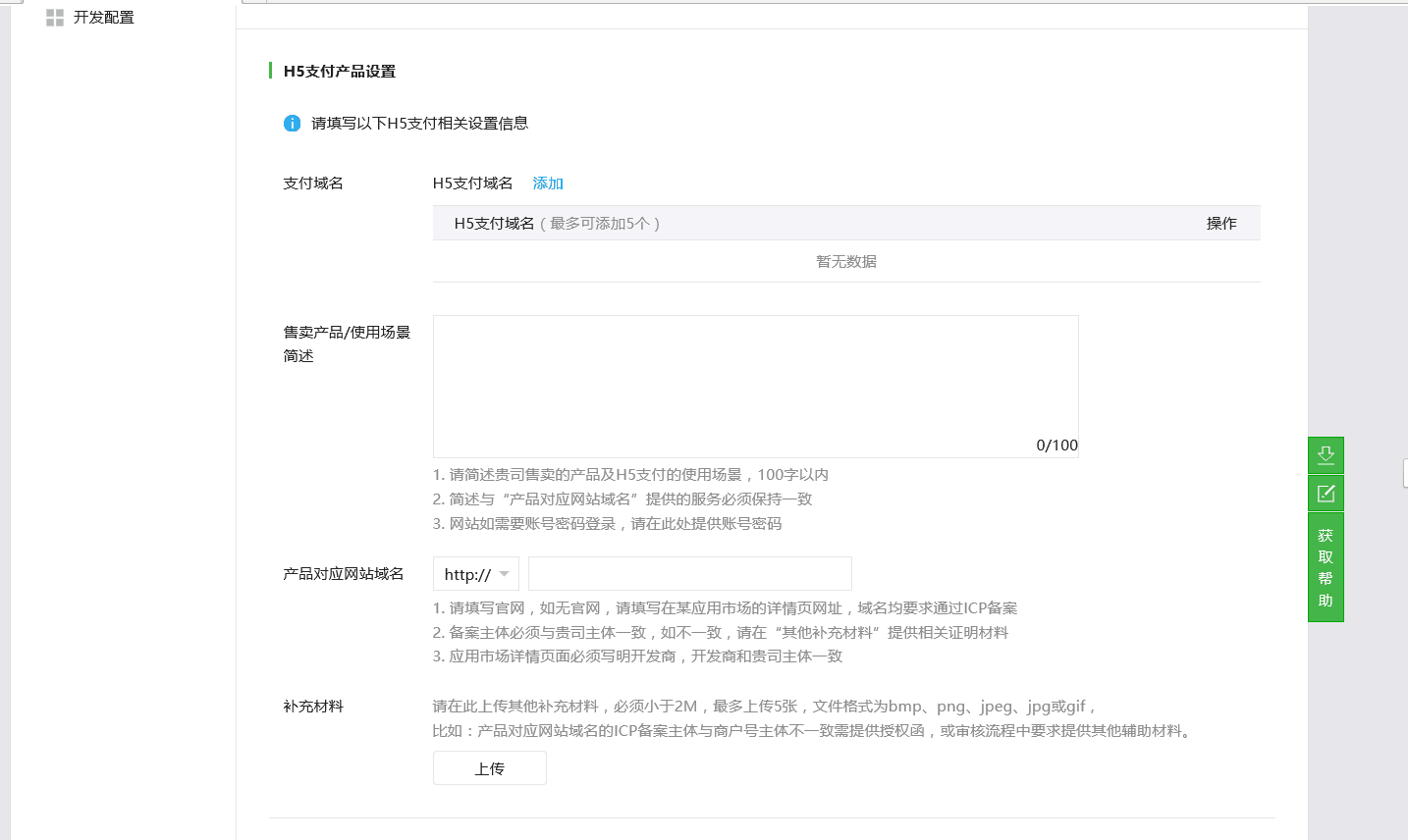1408x840 pixels.
Task: Click the vertical scrollbar on the right
Action: coord(1404,473)
